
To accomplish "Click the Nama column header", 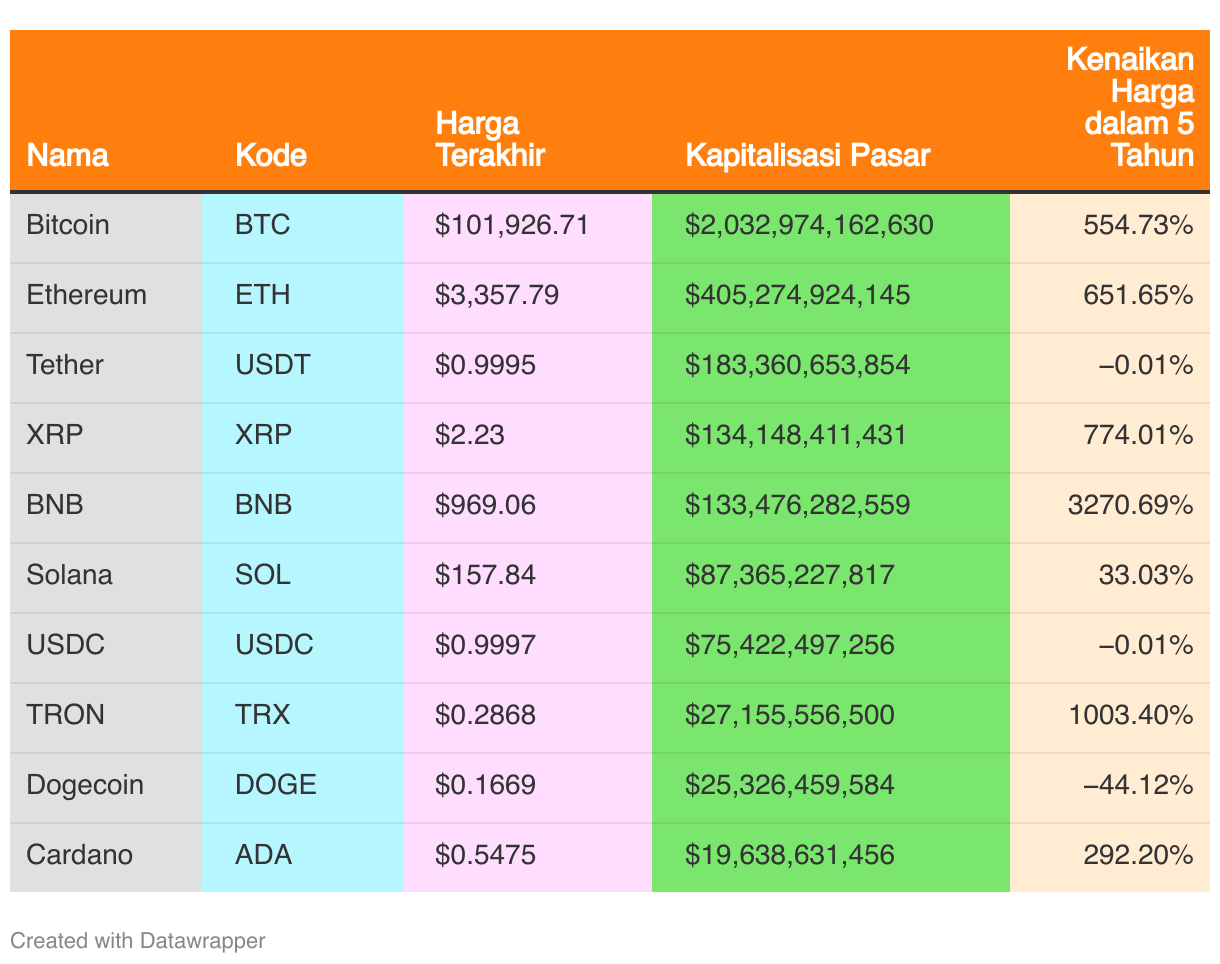I will [x=68, y=155].
